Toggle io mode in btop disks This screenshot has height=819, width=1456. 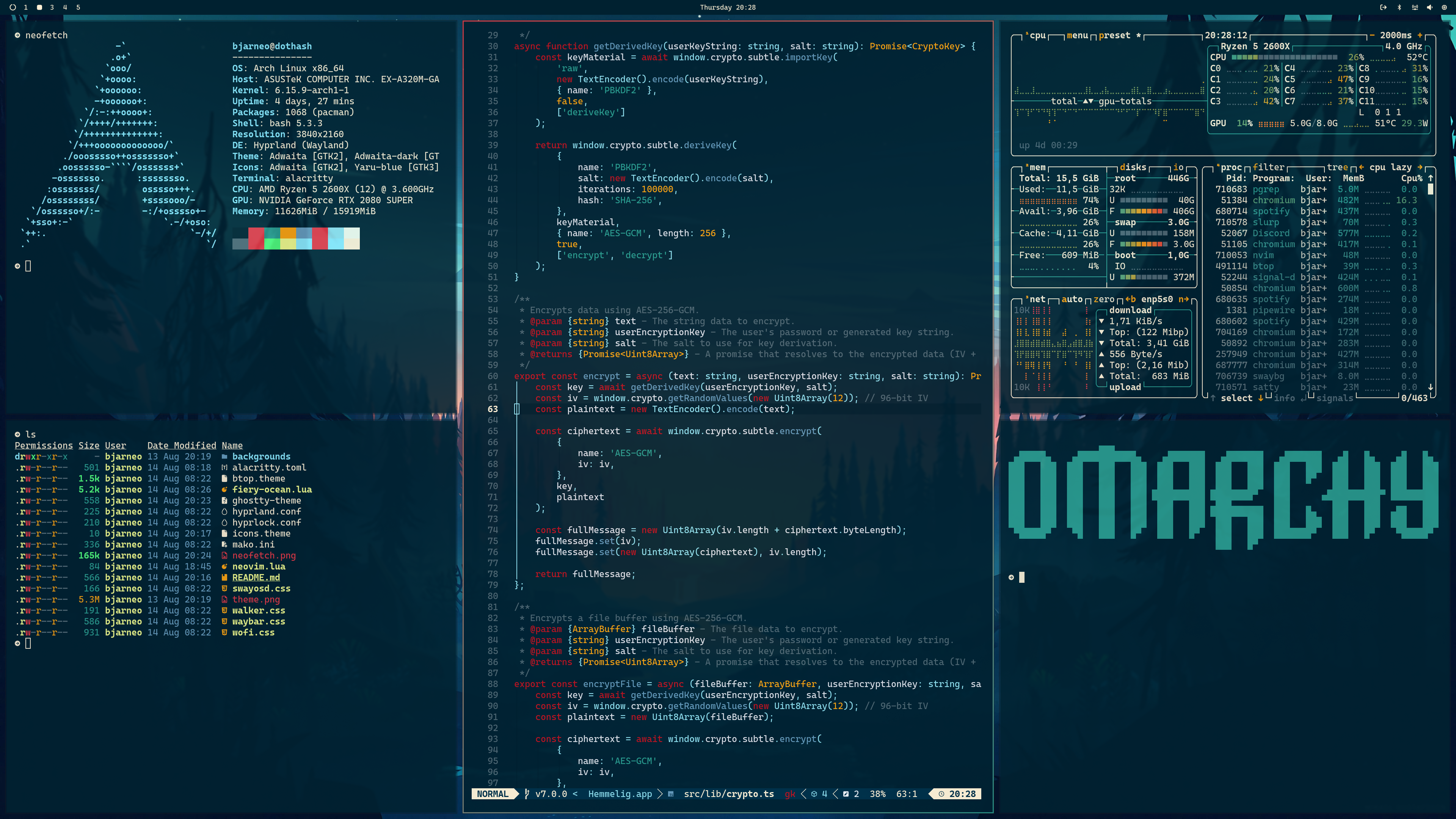pyautogui.click(x=1178, y=167)
